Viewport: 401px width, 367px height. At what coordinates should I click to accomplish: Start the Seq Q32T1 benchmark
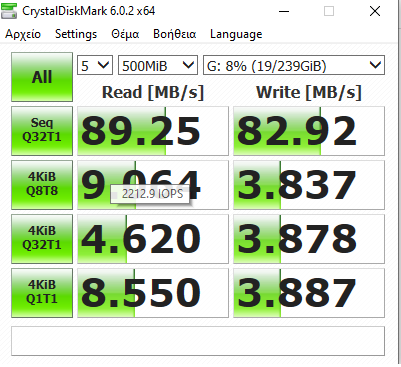(42, 131)
